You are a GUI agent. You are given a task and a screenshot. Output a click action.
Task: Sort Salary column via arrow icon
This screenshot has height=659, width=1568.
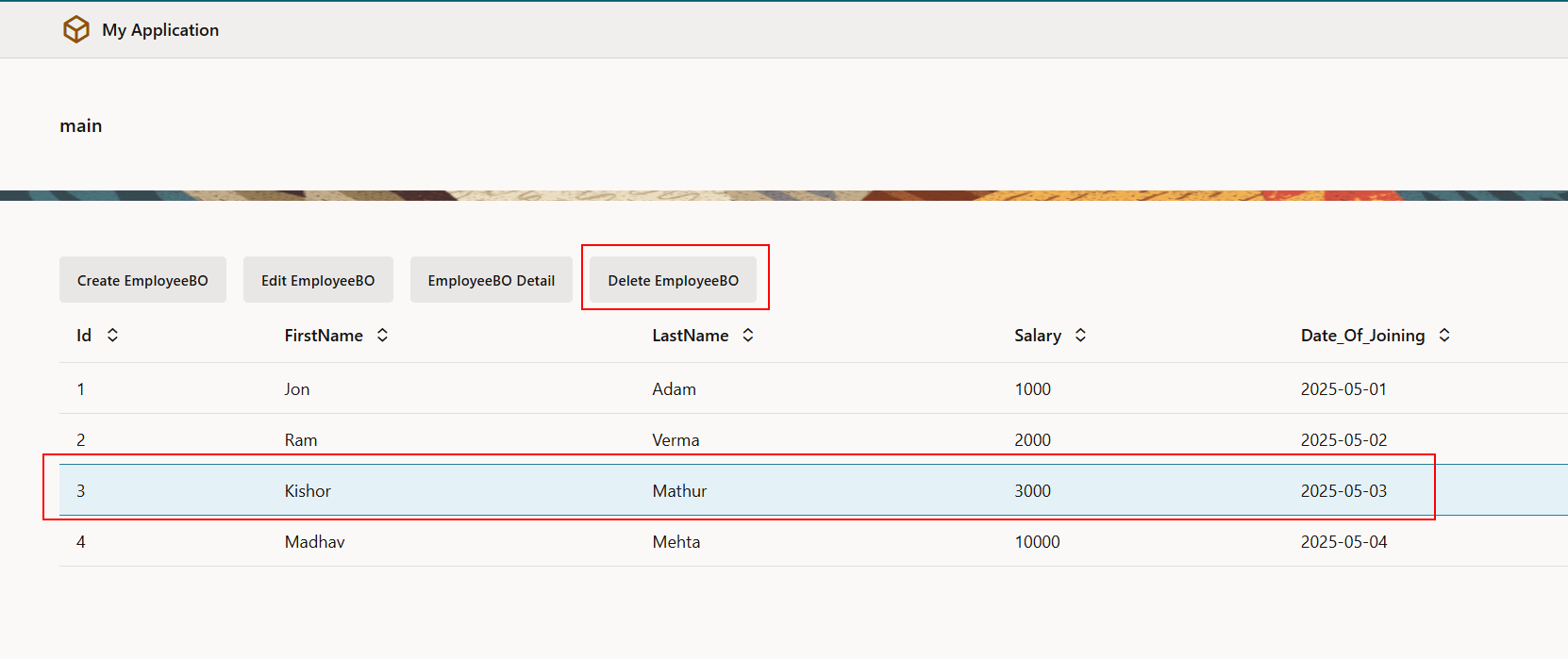(x=1080, y=336)
